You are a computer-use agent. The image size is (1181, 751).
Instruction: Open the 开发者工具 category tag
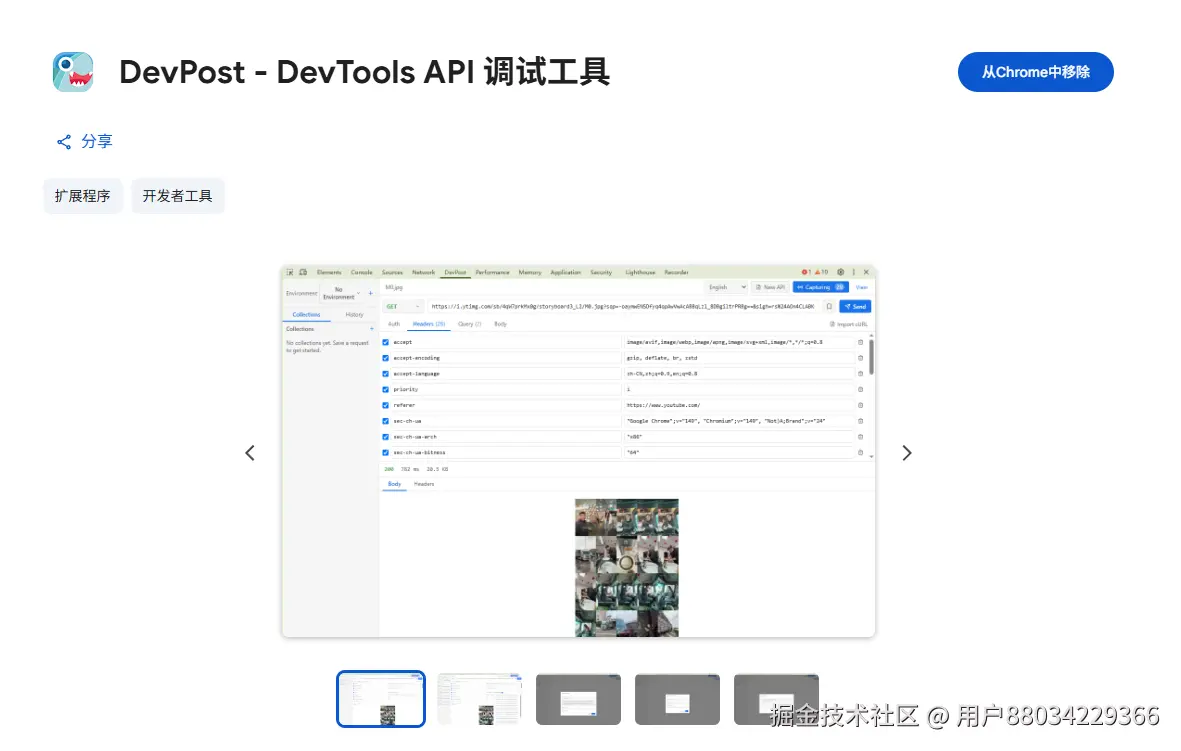pos(178,196)
